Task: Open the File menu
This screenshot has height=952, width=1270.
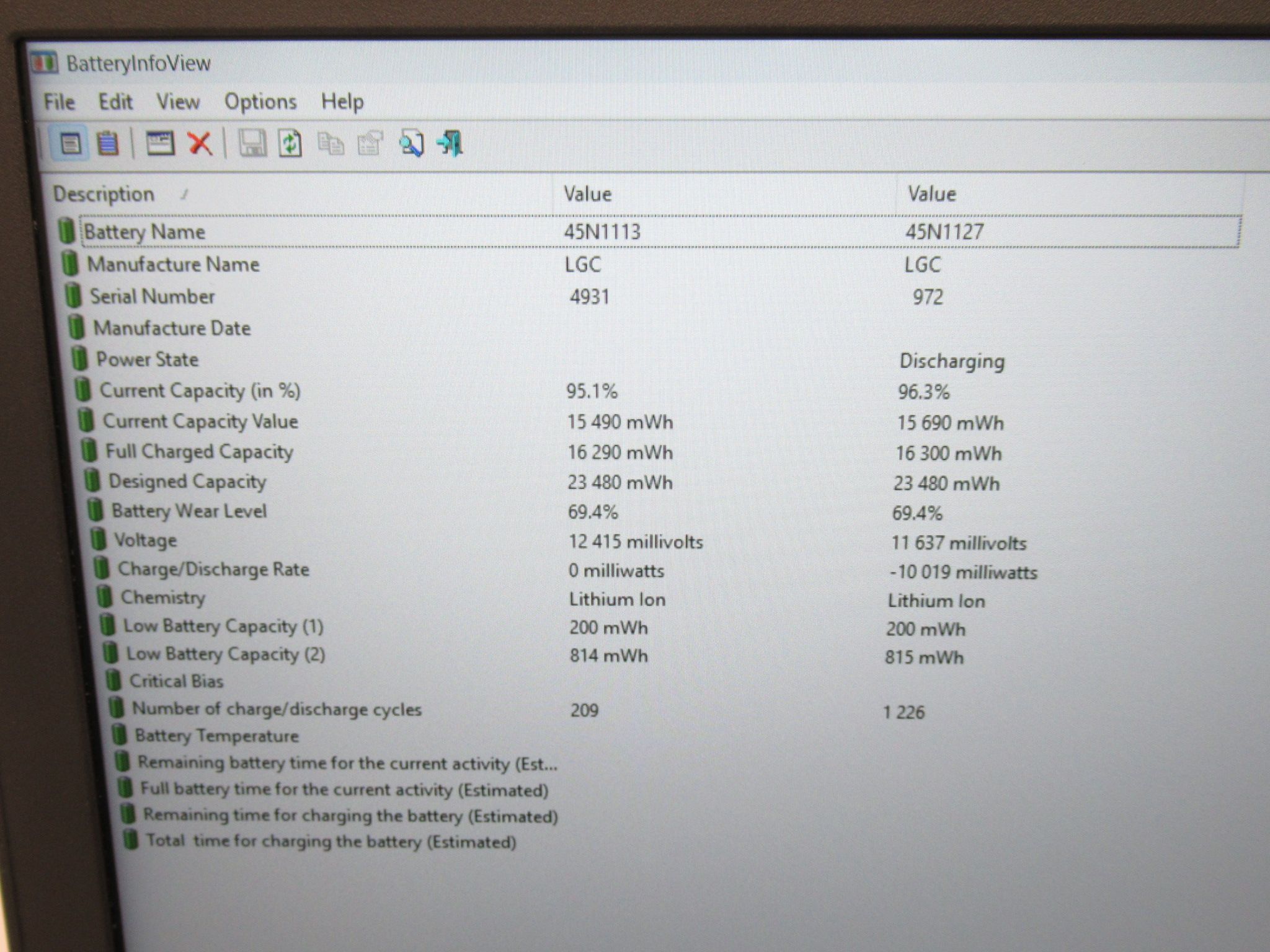Action: (60, 102)
